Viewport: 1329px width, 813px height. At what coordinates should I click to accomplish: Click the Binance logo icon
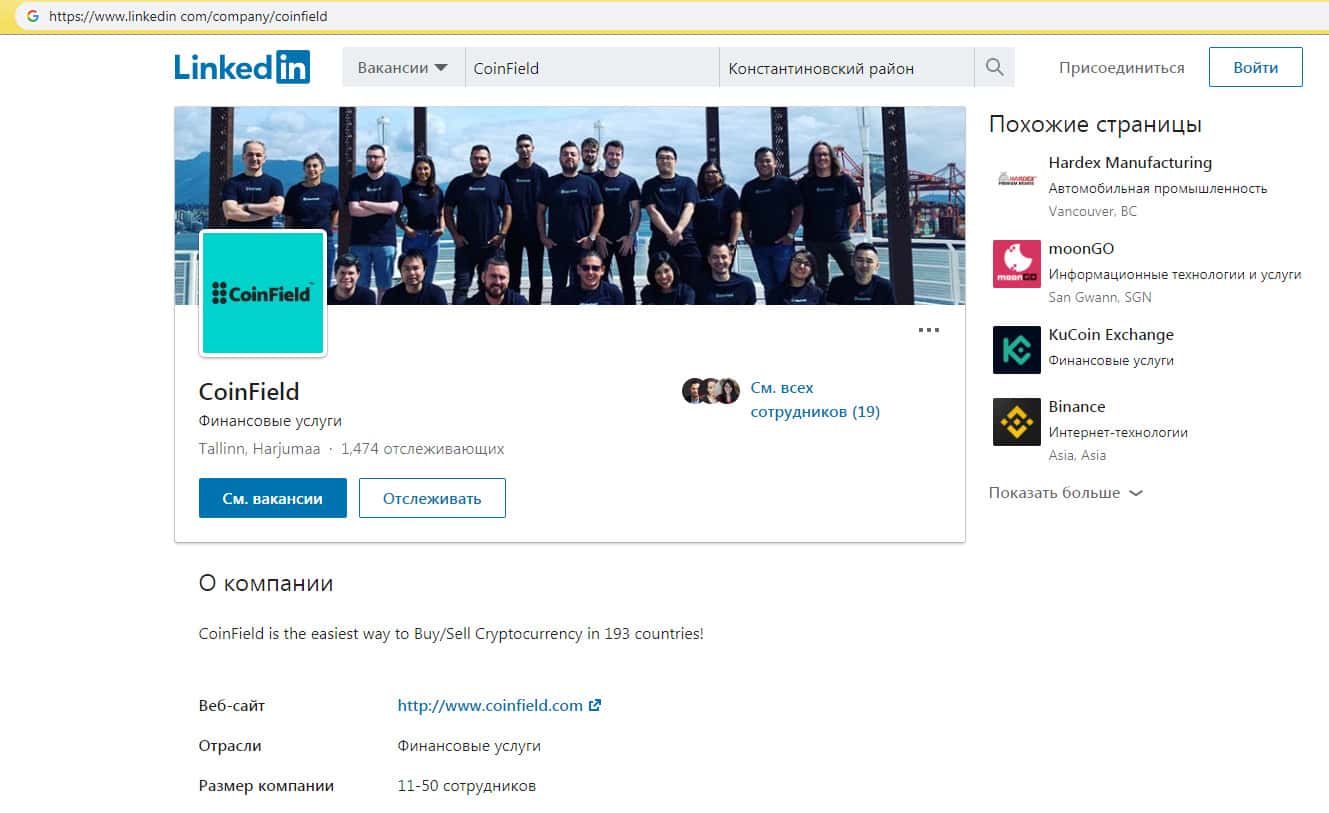[x=1017, y=422]
